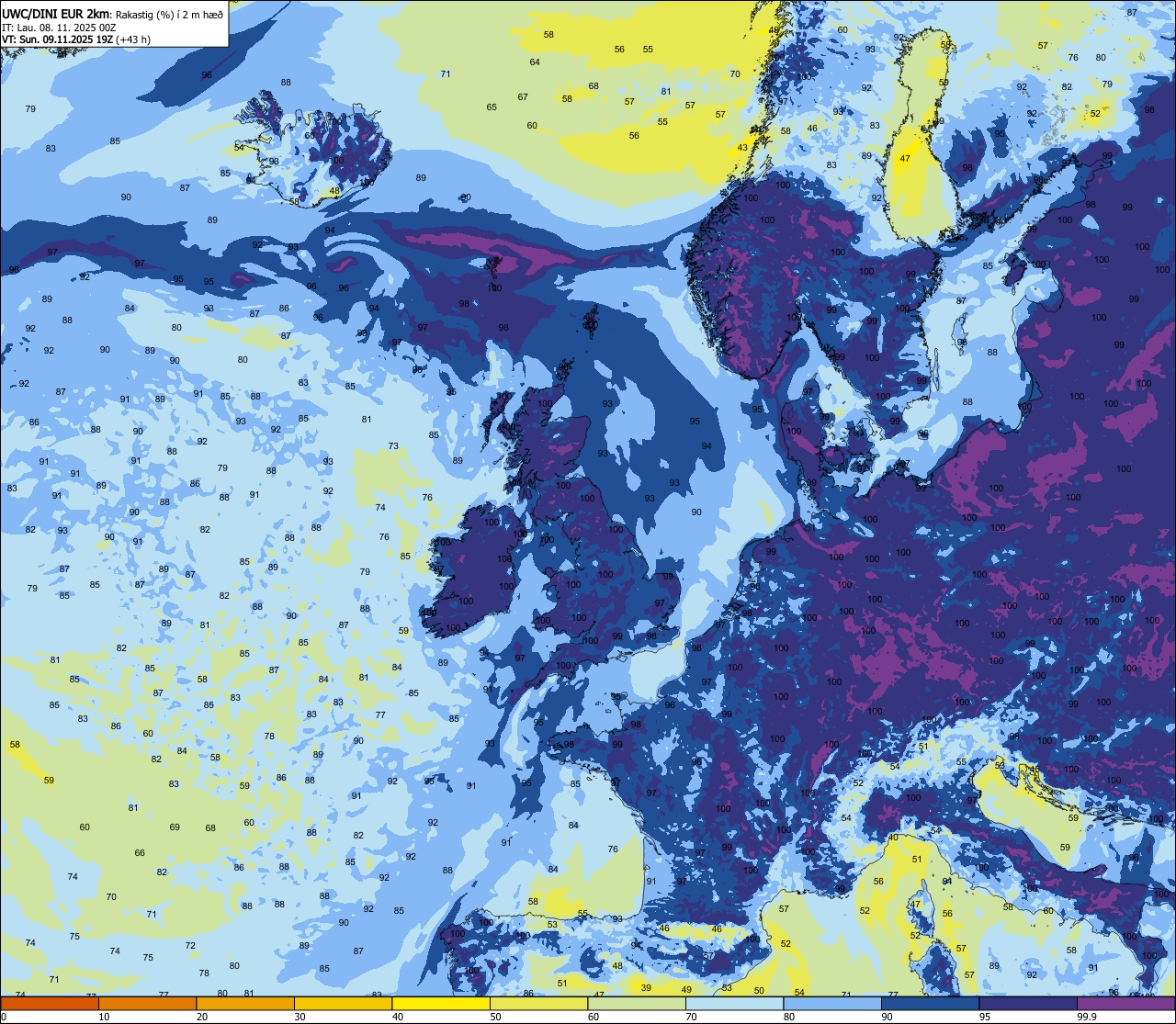Click the 0–10 dark orange legend swatch
Viewport: 1176px width, 1024px height.
pyautogui.click(x=50, y=1004)
